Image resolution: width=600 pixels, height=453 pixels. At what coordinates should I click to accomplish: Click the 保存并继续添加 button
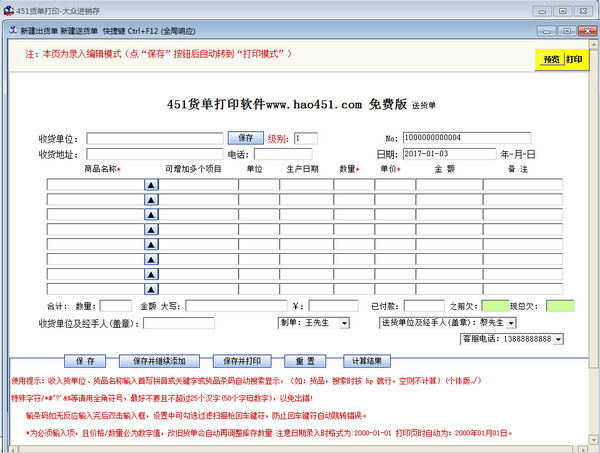(x=158, y=361)
